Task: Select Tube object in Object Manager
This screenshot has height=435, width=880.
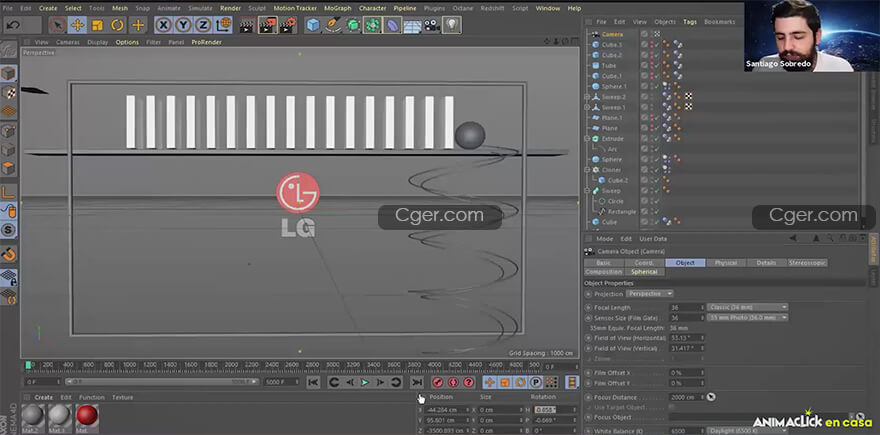Action: (608, 66)
